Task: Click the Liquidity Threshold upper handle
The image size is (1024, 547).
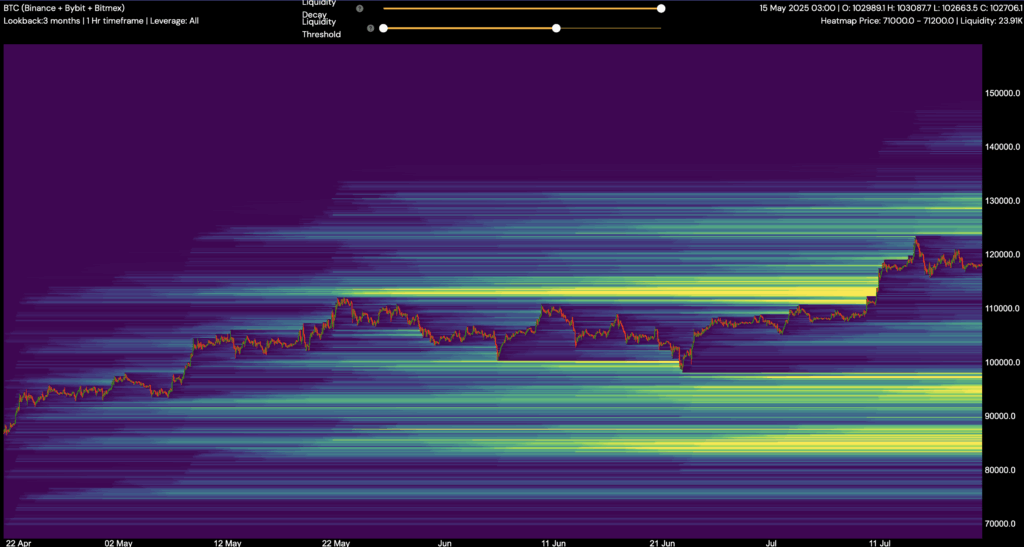Action: click(x=556, y=28)
